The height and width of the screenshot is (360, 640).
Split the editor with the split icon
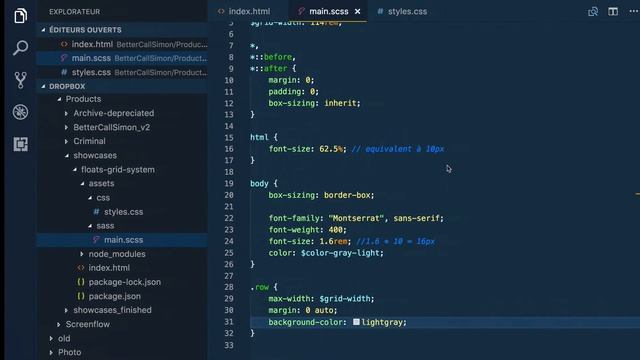coord(613,11)
